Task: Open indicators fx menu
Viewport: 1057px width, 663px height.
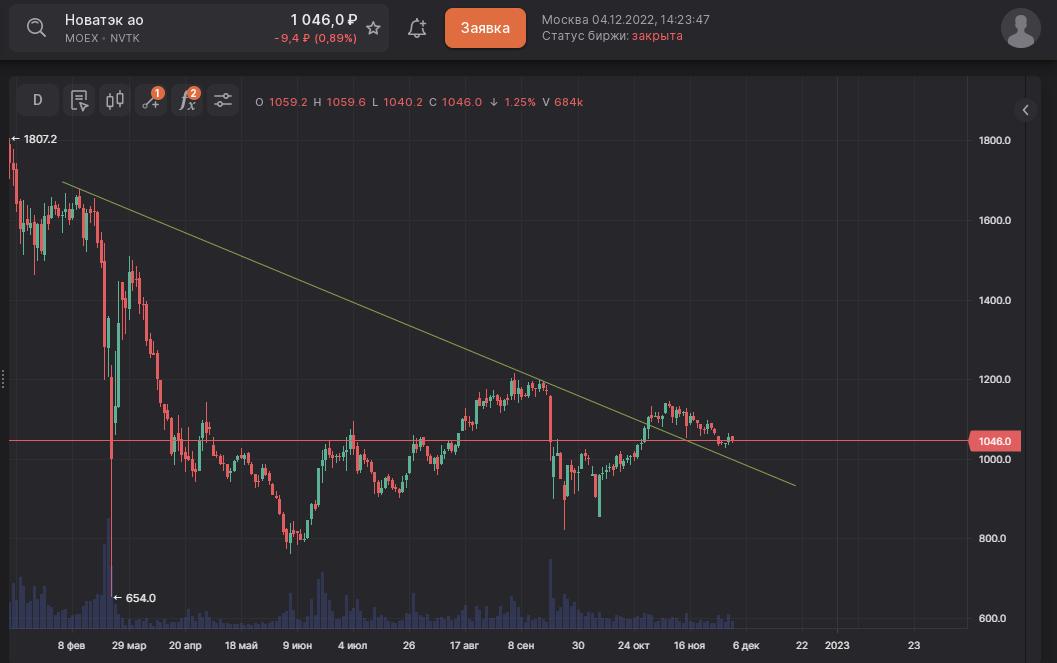Action: [x=186, y=100]
